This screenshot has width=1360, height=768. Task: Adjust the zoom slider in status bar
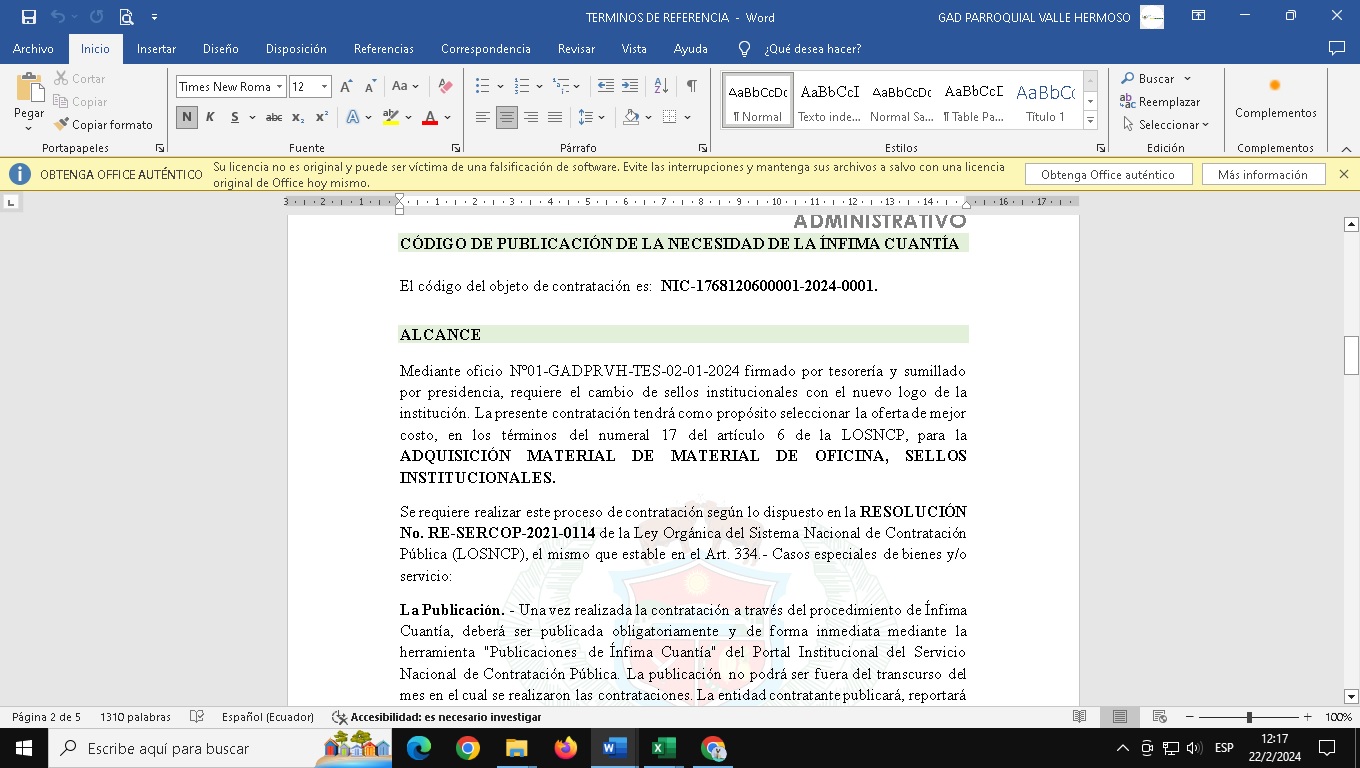[1249, 717]
